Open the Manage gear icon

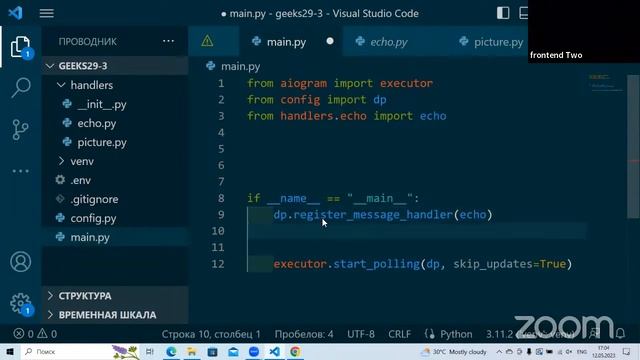tap(20, 304)
